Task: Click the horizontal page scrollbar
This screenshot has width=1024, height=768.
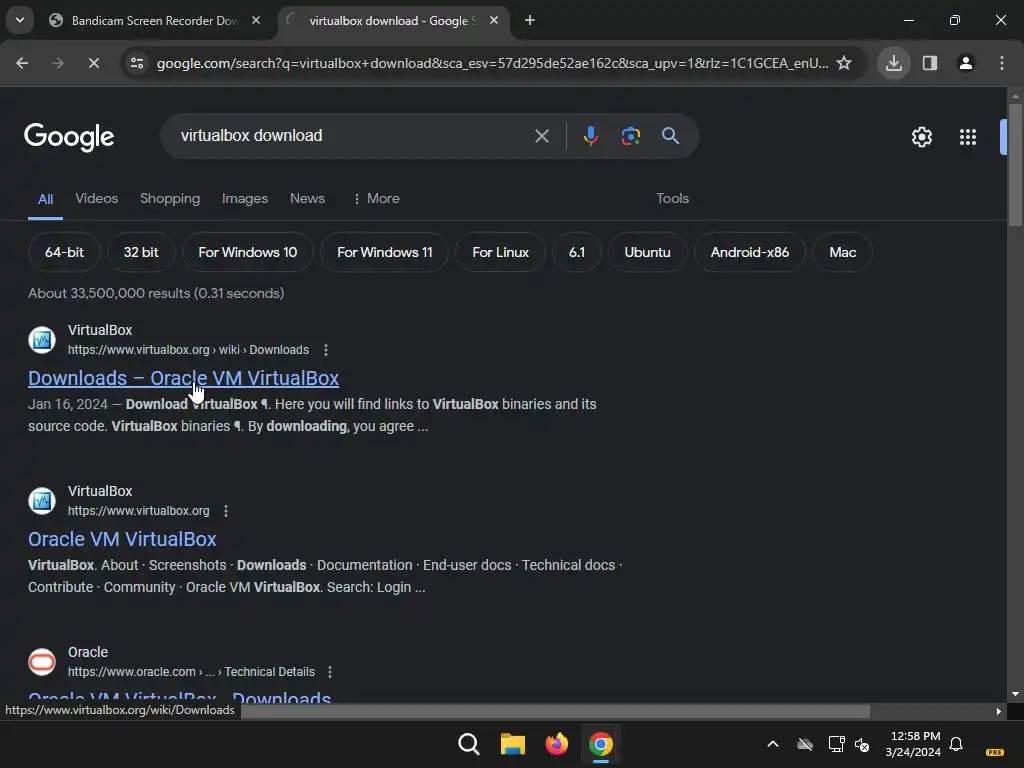Action: point(555,712)
